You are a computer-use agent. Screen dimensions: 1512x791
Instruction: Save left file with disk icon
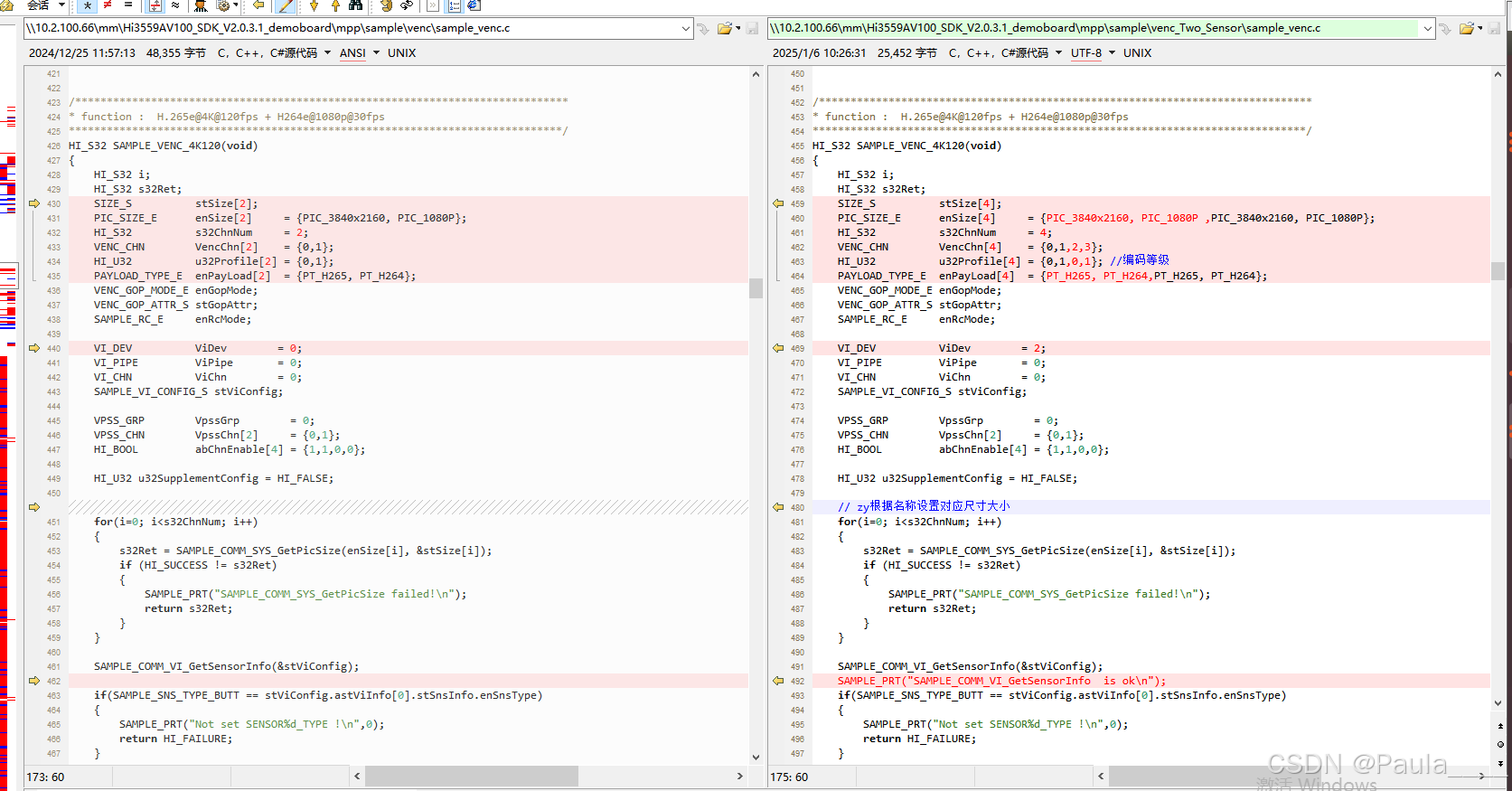752,28
